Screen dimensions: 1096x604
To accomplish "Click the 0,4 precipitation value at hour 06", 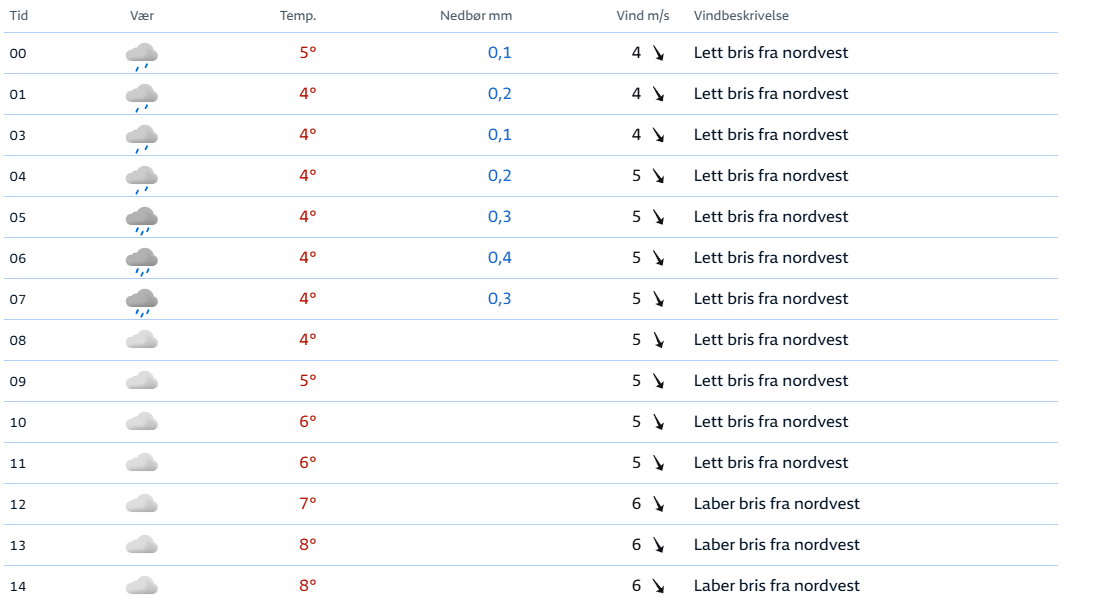I will tap(499, 258).
